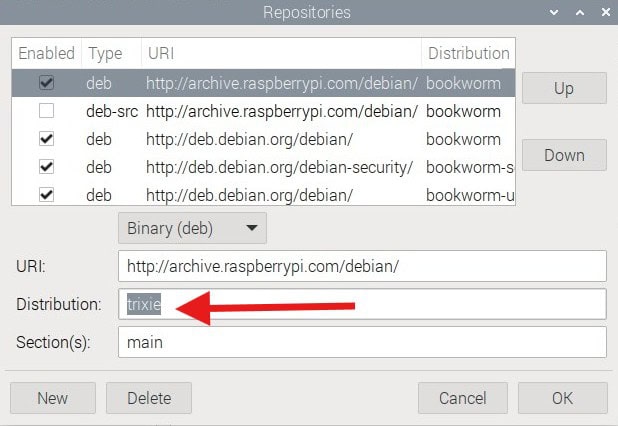This screenshot has height=426, width=618.
Task: Click the Up button to move repository
Action: point(564,88)
